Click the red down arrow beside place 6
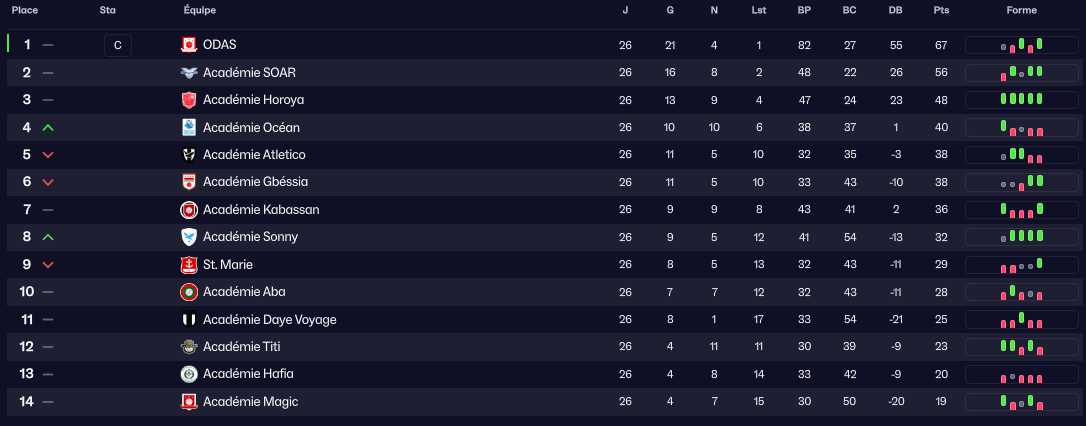1086x426 pixels. (x=48, y=182)
